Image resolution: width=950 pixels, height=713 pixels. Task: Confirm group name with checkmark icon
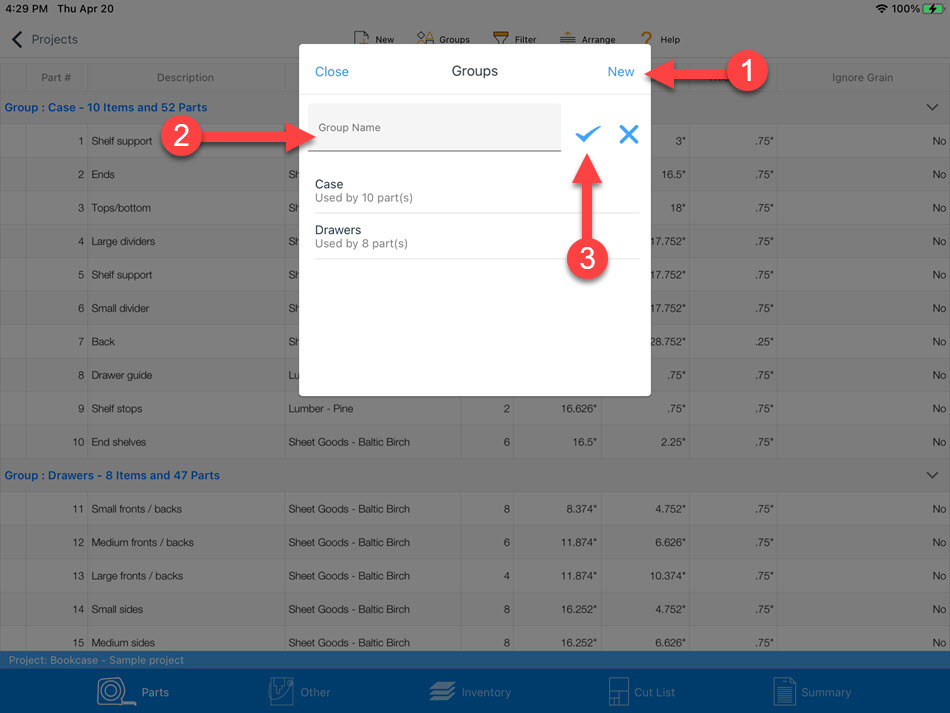pyautogui.click(x=588, y=133)
